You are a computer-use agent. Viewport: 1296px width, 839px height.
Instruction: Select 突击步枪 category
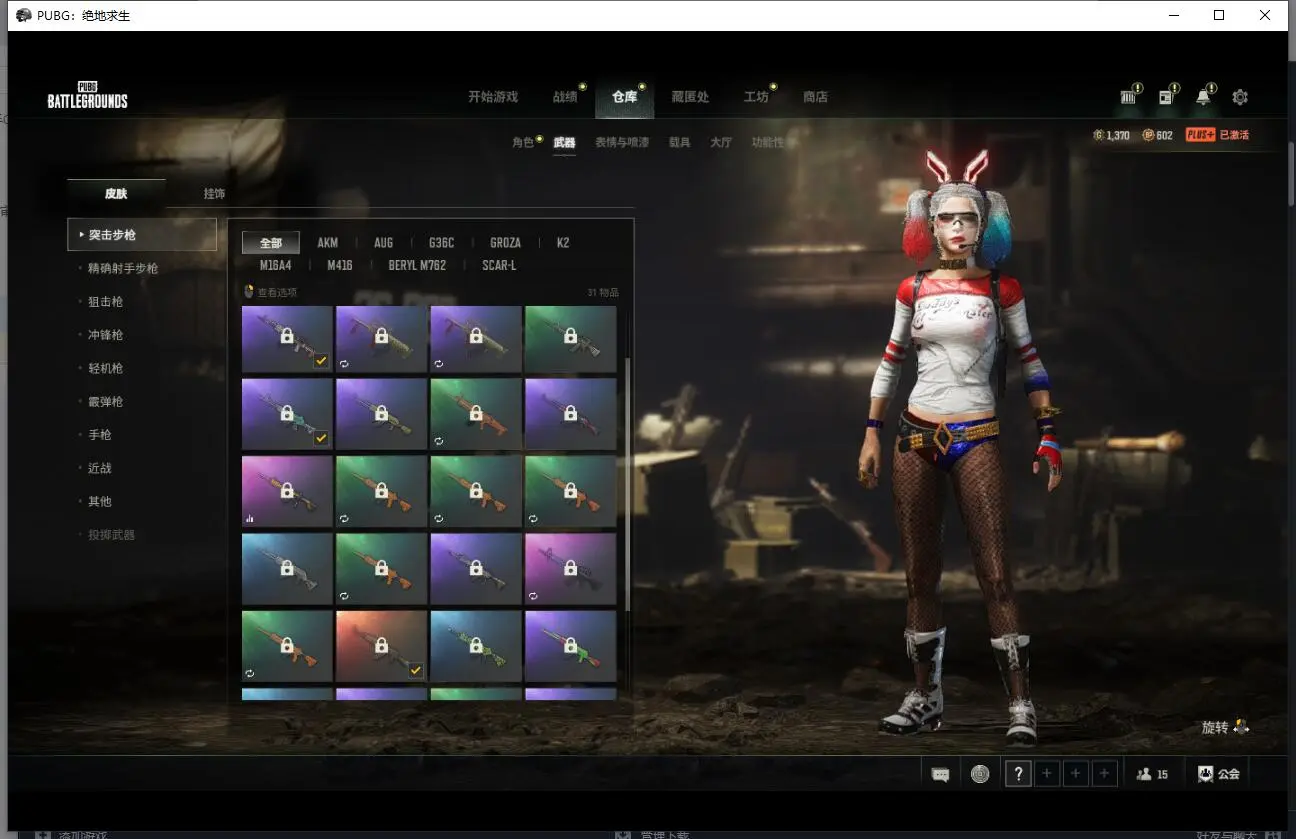click(142, 235)
